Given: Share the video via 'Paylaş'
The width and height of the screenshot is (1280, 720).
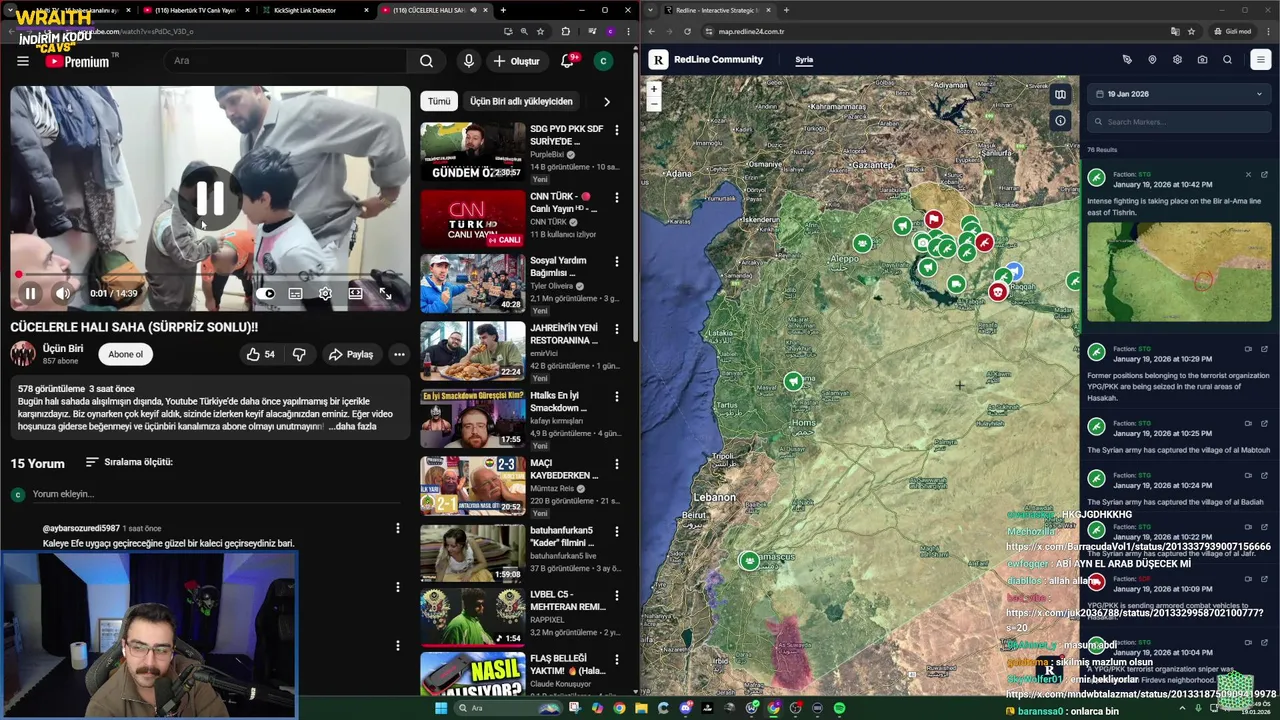Looking at the screenshot, I should (351, 354).
